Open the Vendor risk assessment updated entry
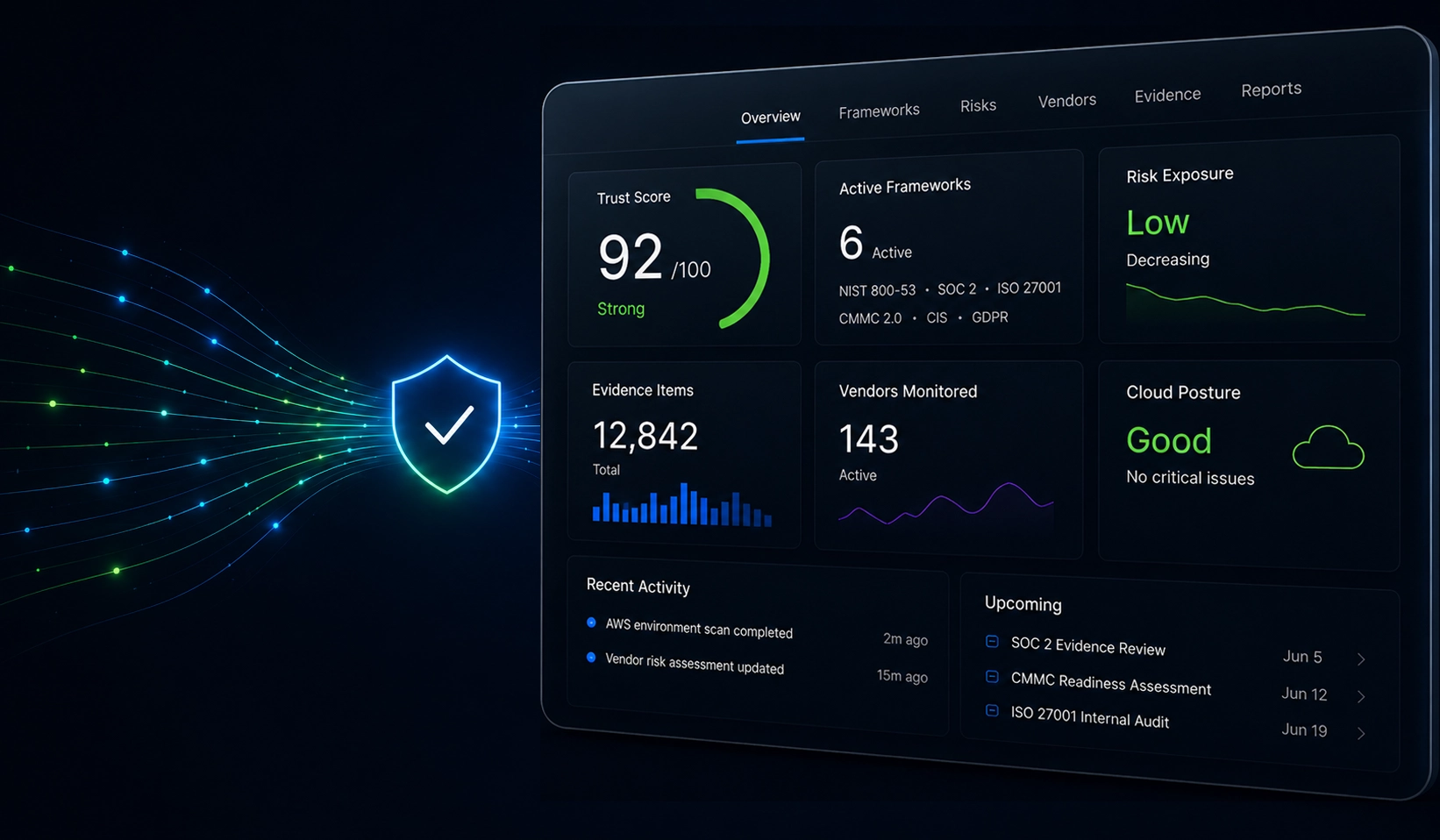1440x840 pixels. coord(695,664)
